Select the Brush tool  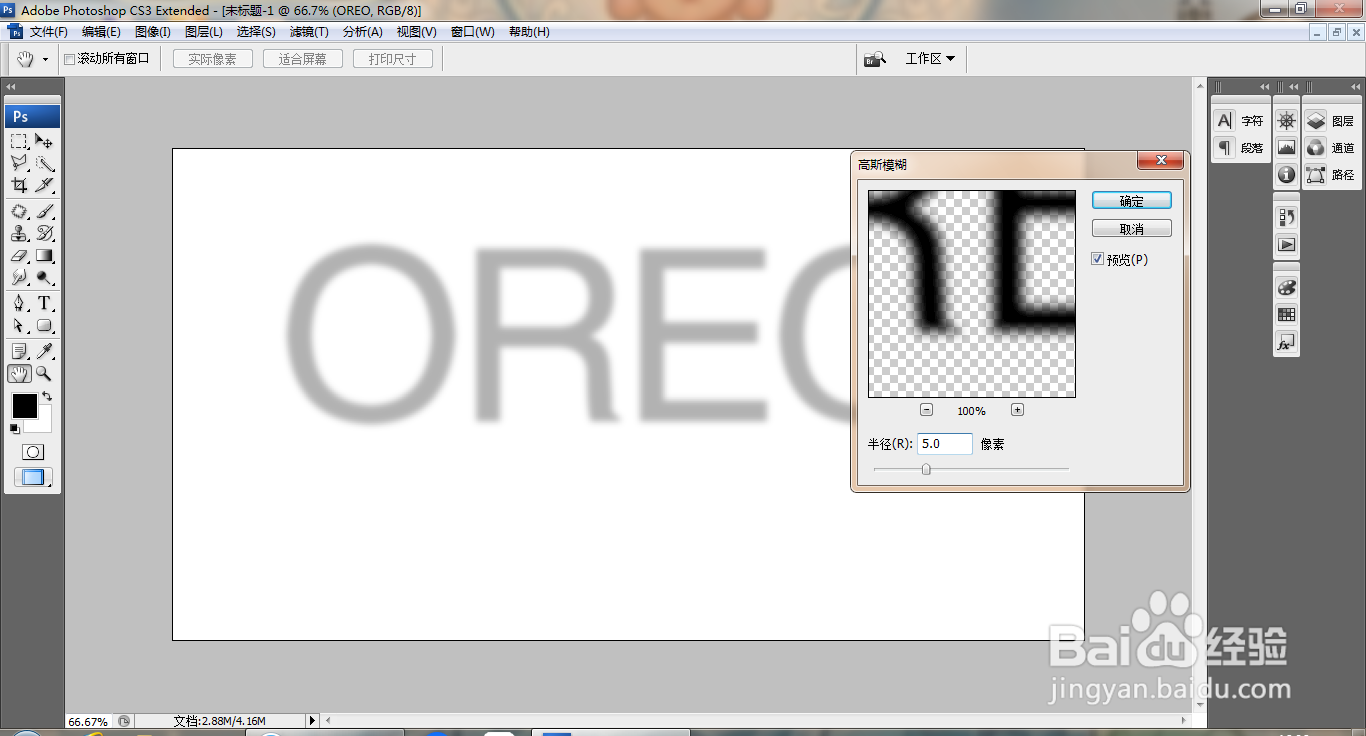pos(44,211)
